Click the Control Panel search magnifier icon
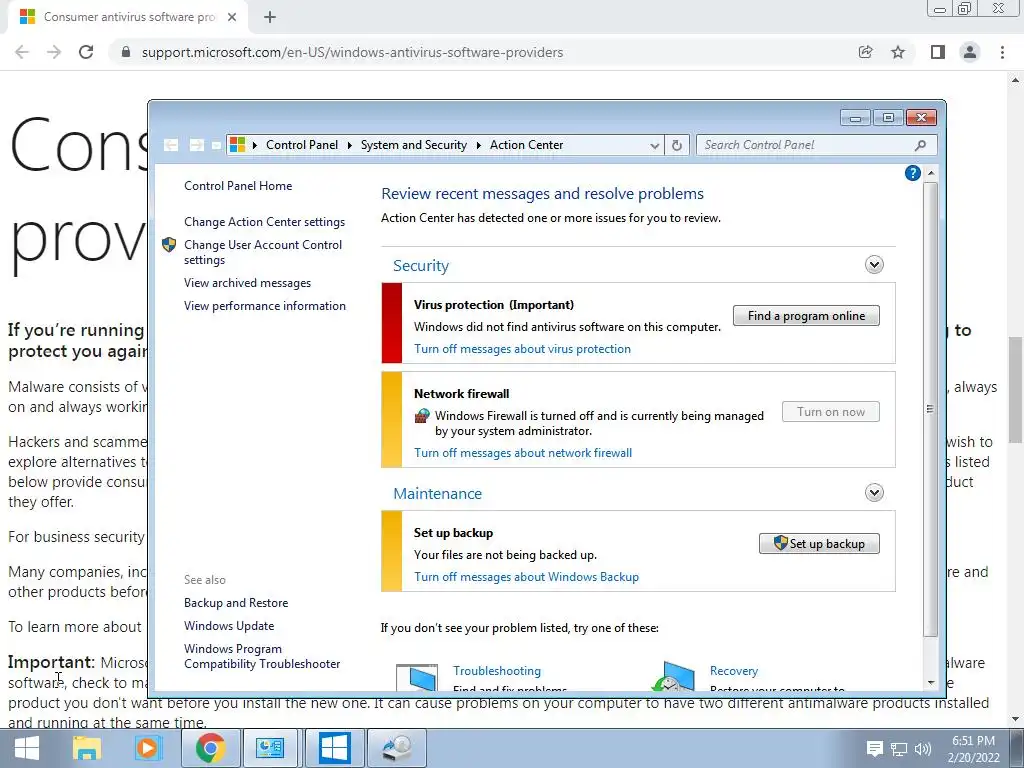The width and height of the screenshot is (1024, 768). [x=921, y=145]
